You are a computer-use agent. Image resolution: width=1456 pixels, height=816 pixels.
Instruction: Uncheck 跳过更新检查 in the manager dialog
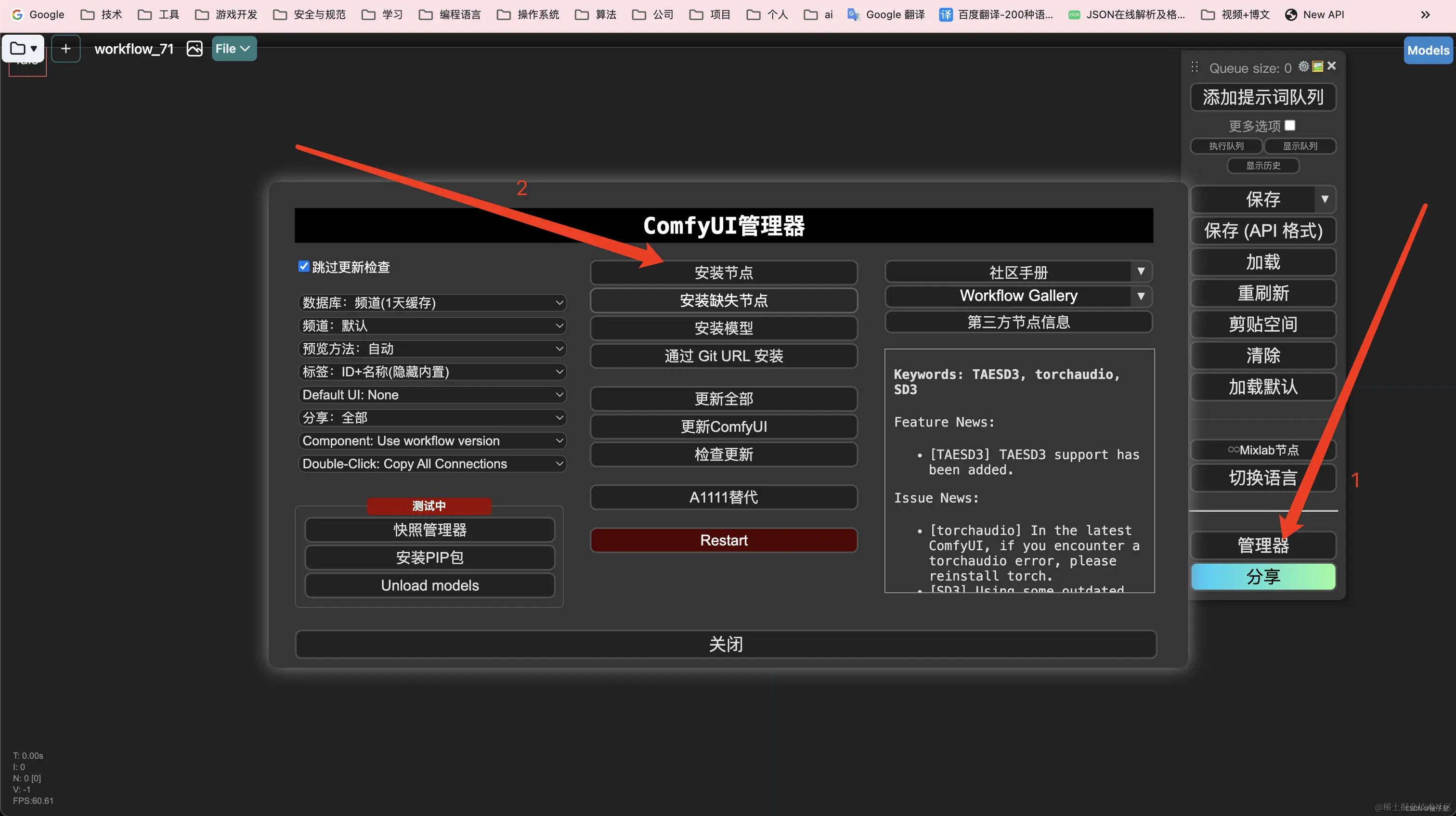click(x=303, y=266)
